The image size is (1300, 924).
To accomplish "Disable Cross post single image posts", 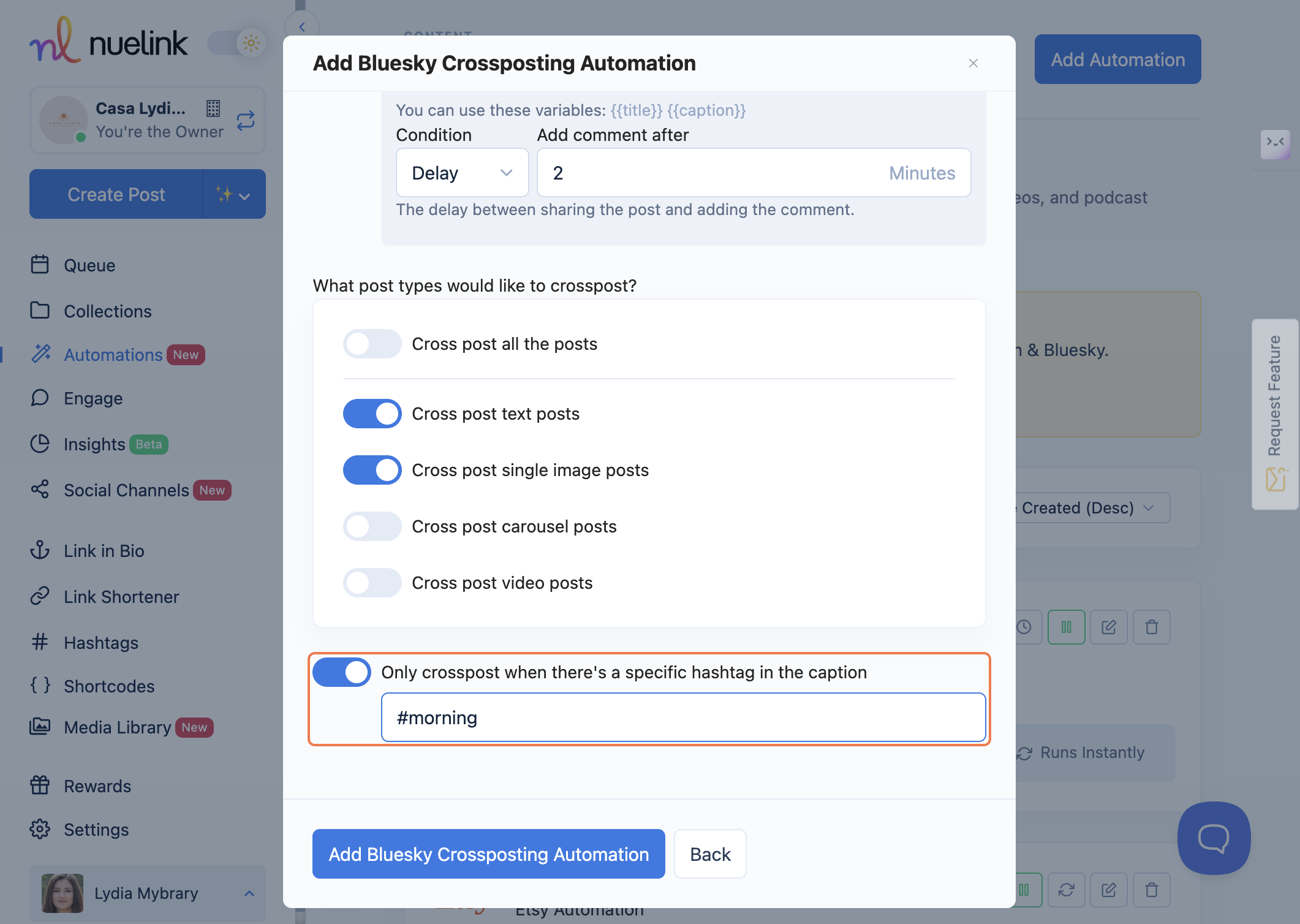I will coord(372,470).
